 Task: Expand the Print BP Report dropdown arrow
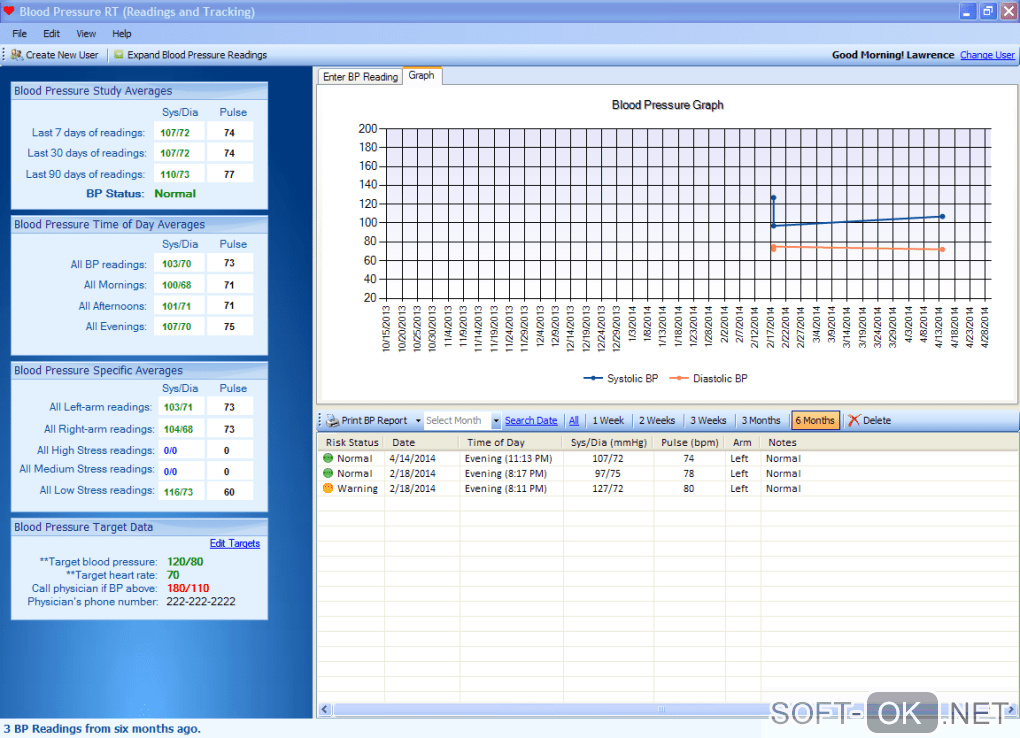point(418,421)
